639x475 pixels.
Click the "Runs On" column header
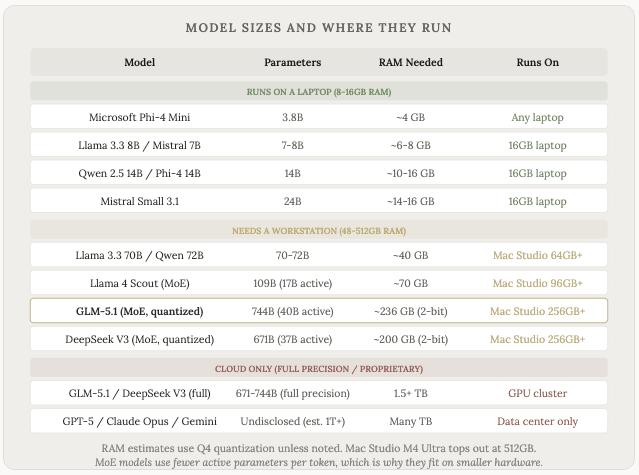537,62
